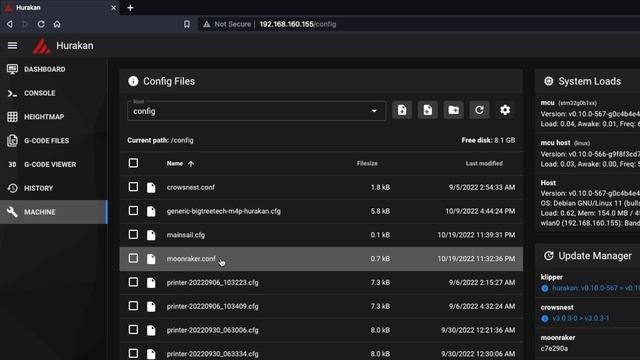This screenshot has width=640, height=360.
Task: Check printer-20220906_103223.cfg checkbox
Action: (x=133, y=282)
